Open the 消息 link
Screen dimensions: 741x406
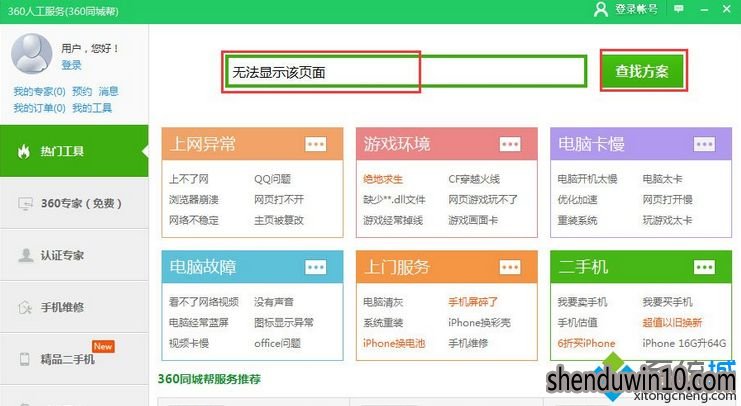pos(108,91)
